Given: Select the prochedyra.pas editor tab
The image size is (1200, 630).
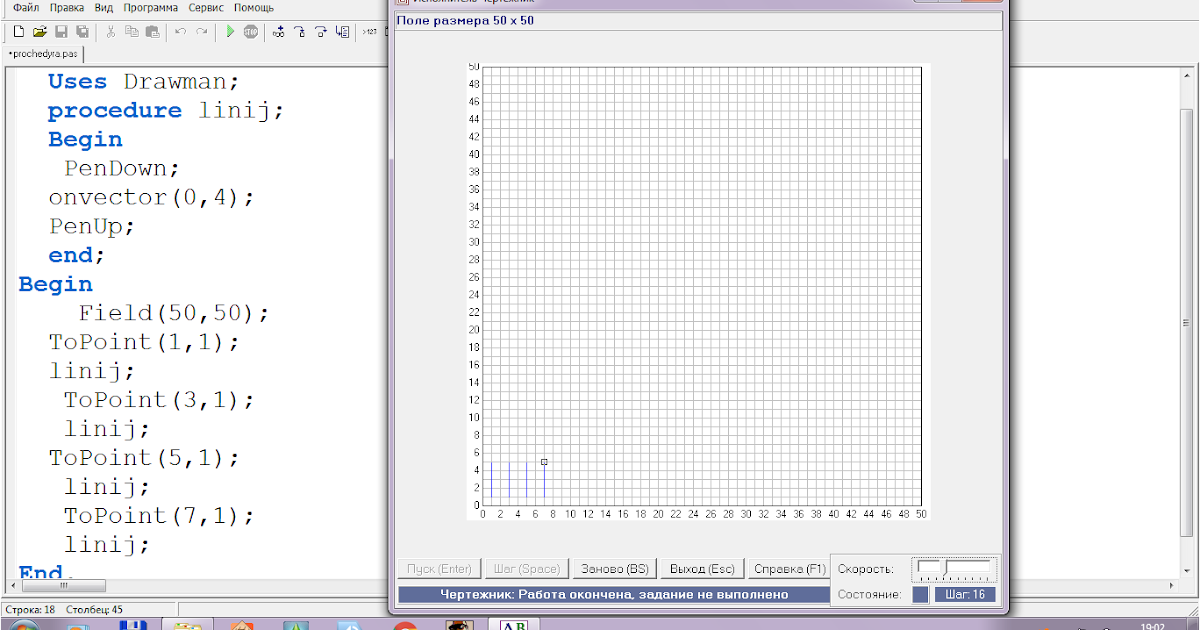Looking at the screenshot, I should (x=44, y=54).
